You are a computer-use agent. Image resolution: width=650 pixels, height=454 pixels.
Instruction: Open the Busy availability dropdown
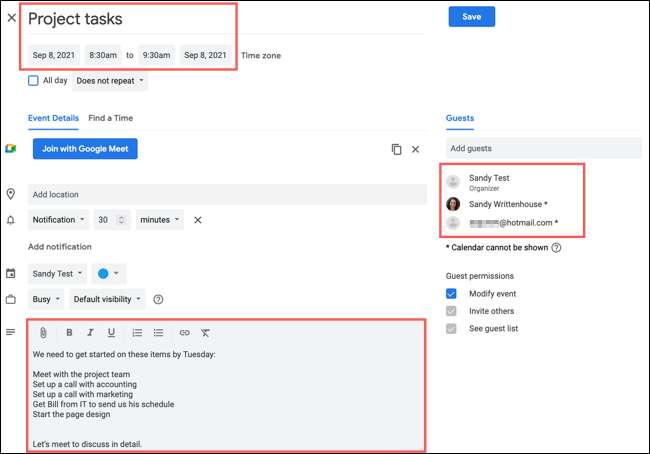[x=46, y=299]
